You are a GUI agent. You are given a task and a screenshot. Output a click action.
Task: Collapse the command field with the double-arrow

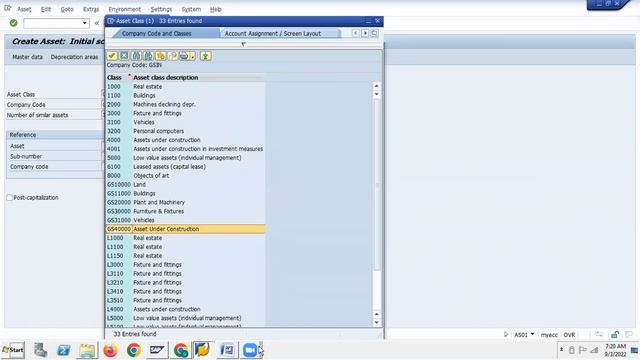97,23
